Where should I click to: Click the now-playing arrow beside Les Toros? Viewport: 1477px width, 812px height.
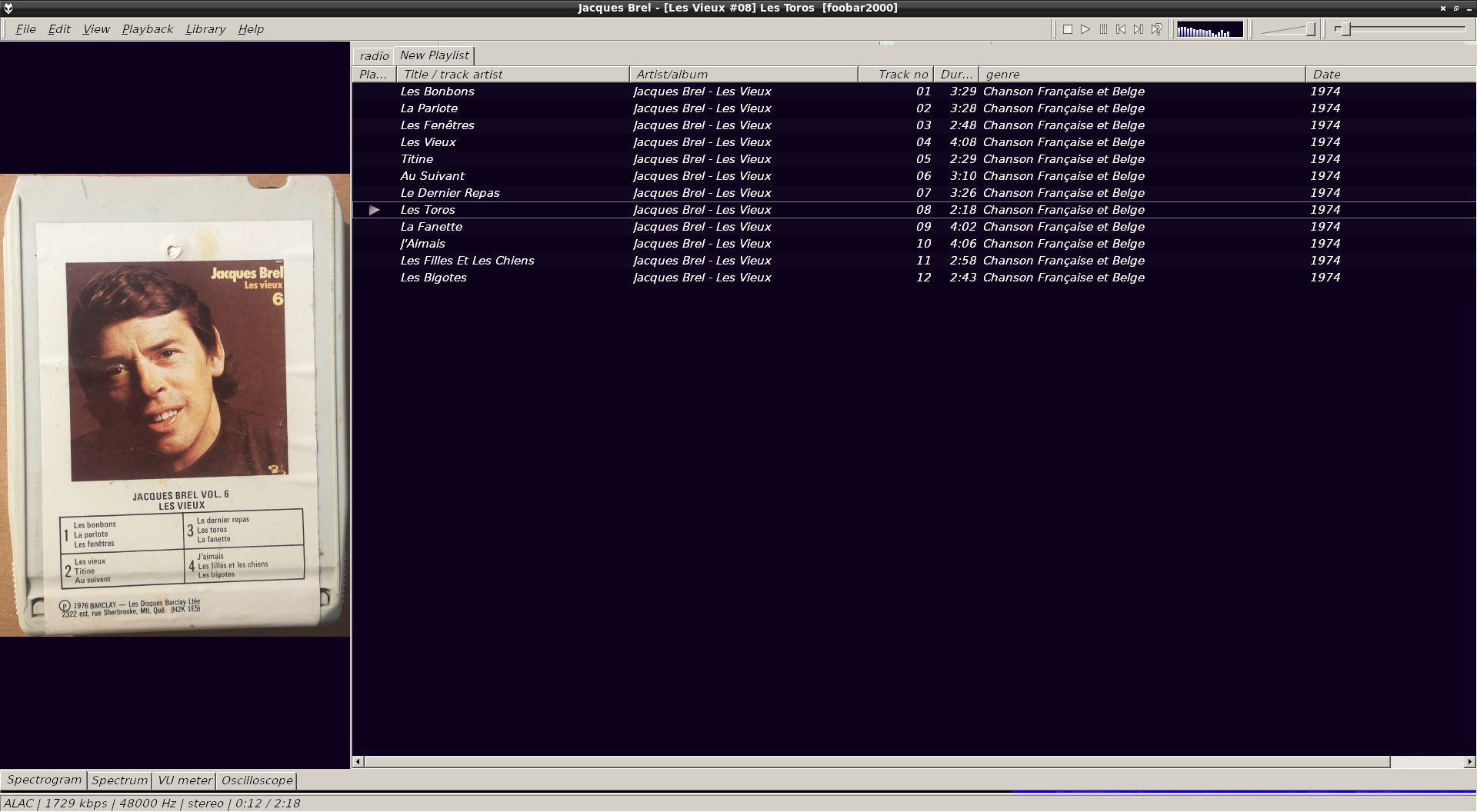375,210
